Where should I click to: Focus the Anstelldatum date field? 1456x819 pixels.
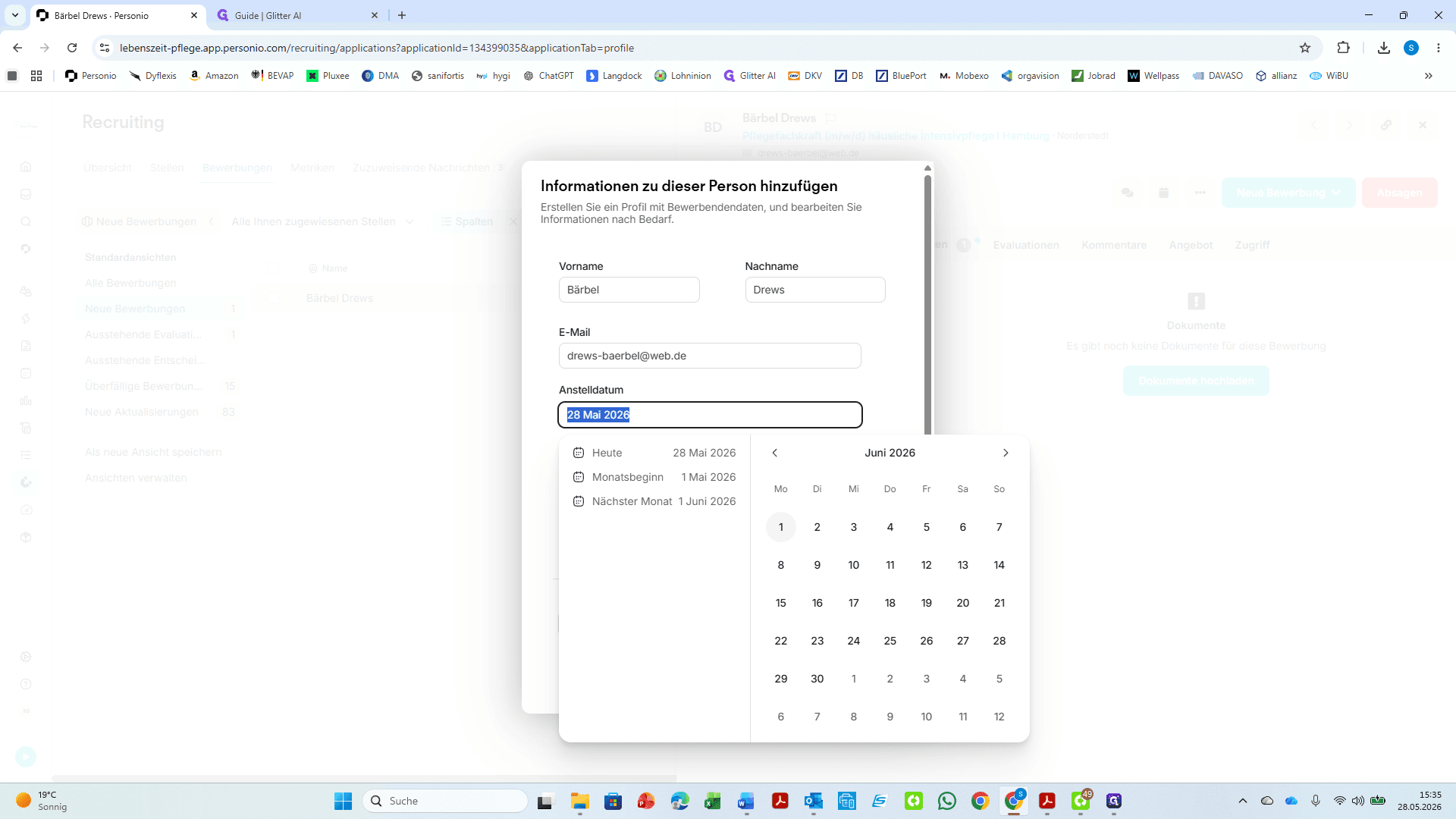tap(710, 415)
